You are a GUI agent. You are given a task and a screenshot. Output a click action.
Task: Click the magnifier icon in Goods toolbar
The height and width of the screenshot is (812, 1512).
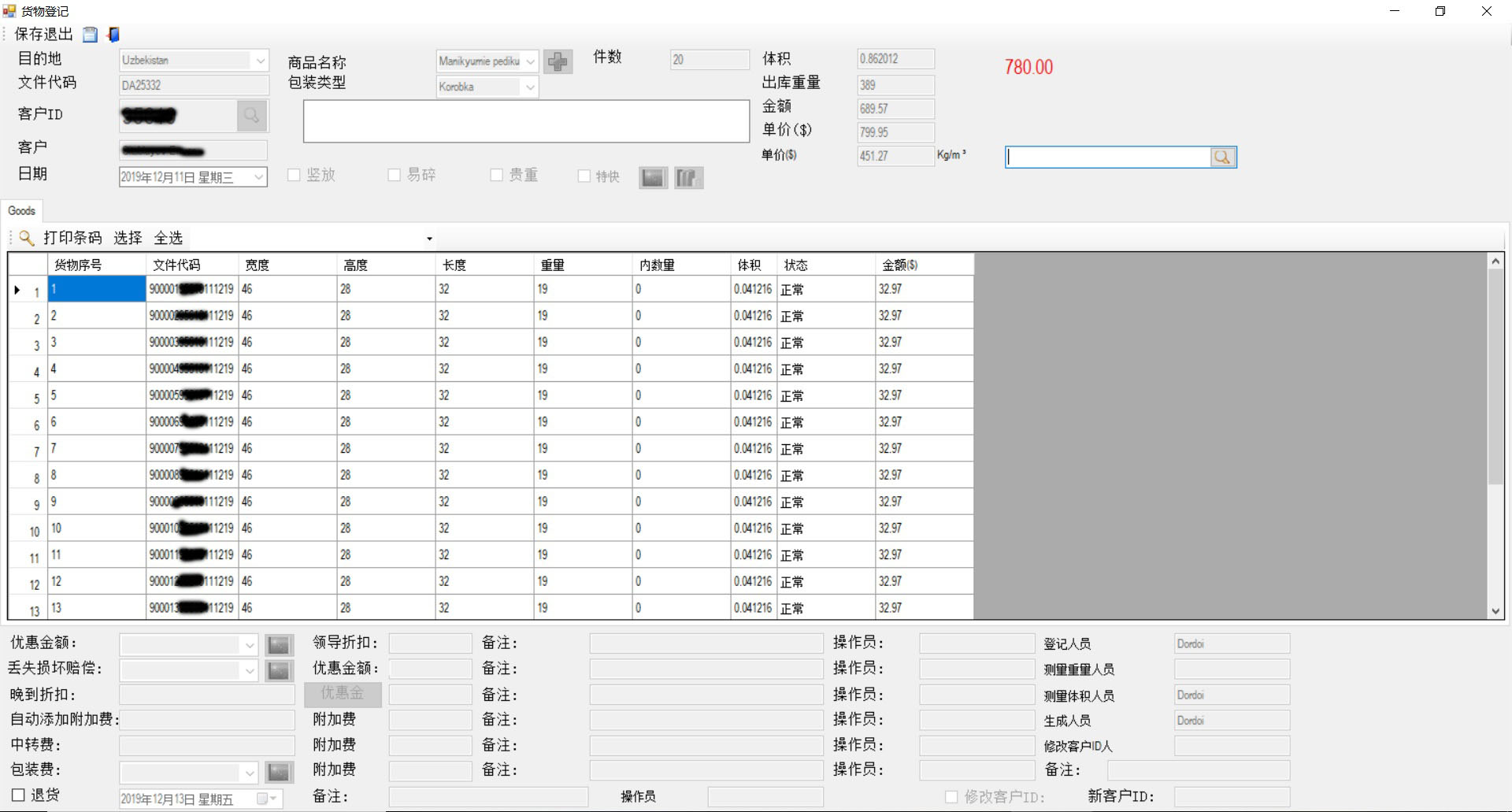(x=26, y=238)
